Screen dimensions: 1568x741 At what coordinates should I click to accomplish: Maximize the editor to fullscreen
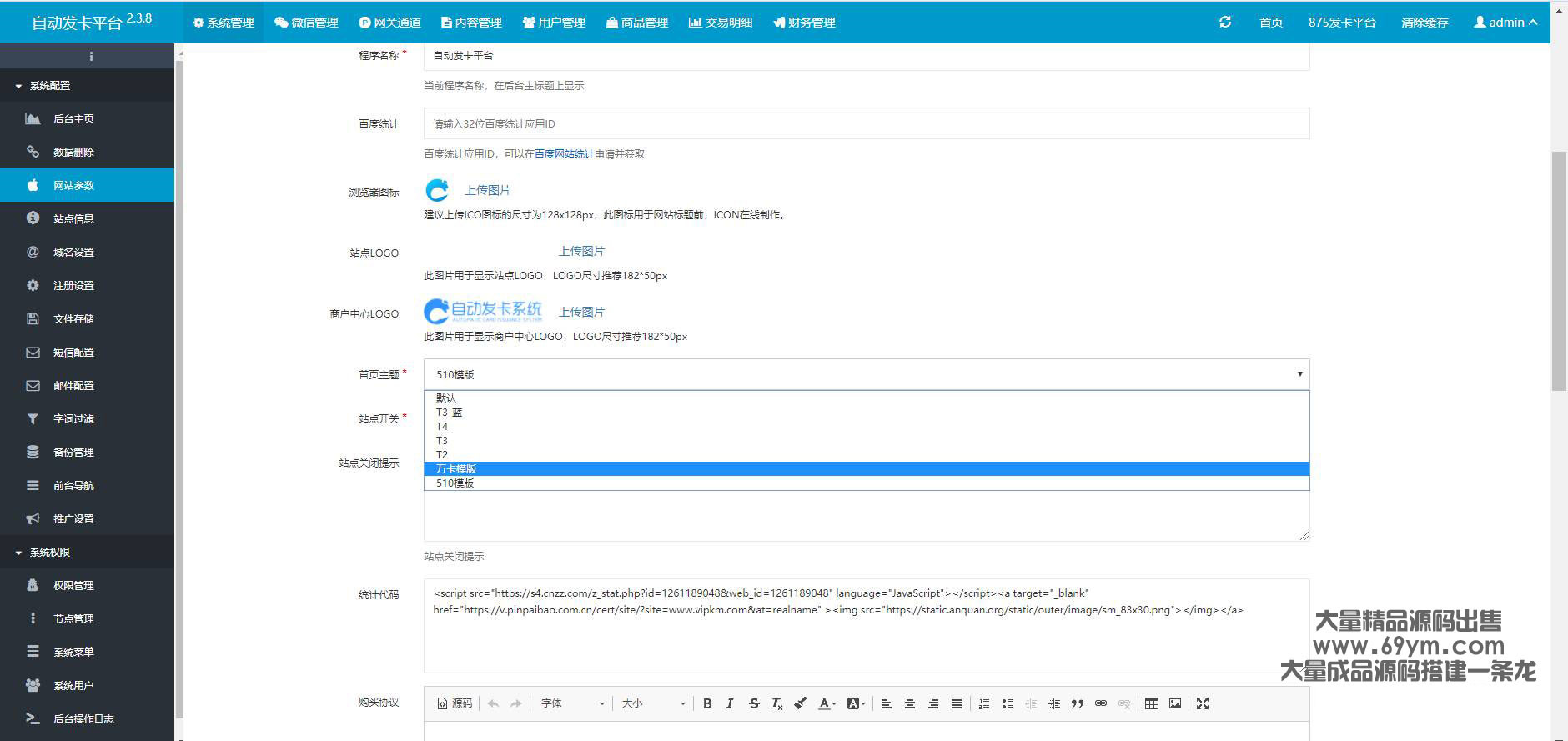1203,703
